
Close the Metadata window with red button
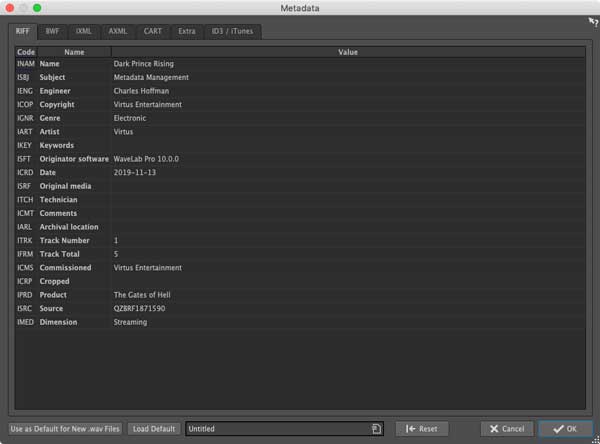10,8
